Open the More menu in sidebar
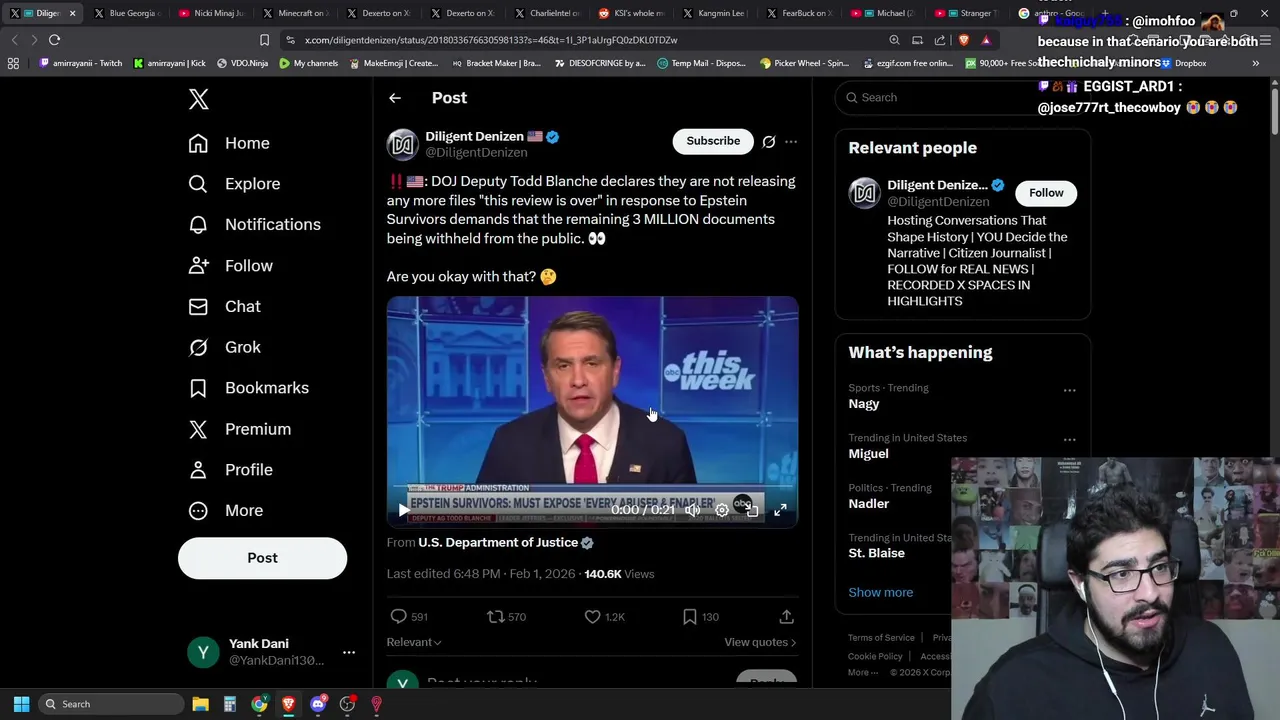 (x=226, y=511)
